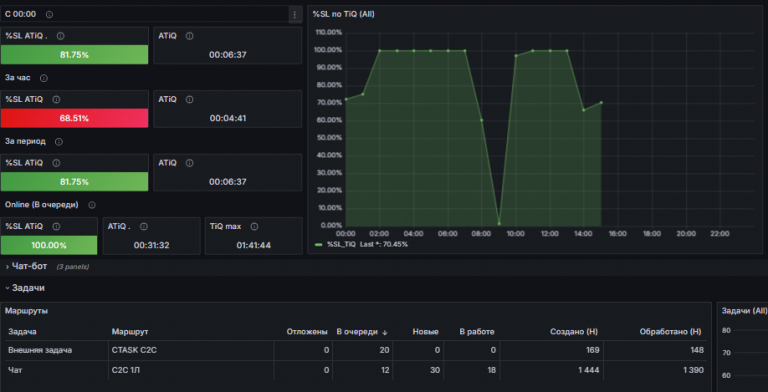This screenshot has height=392, width=768.
Task: Click the %SL по TiQ (All) panel title
Action: (x=343, y=14)
